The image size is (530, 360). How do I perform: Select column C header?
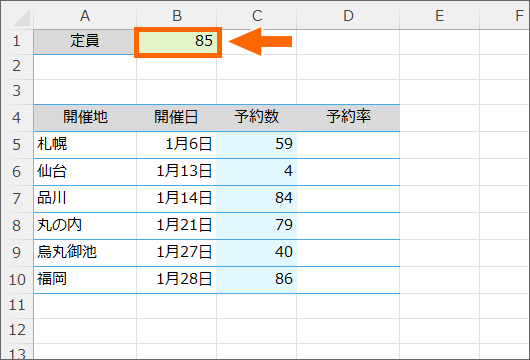257,16
